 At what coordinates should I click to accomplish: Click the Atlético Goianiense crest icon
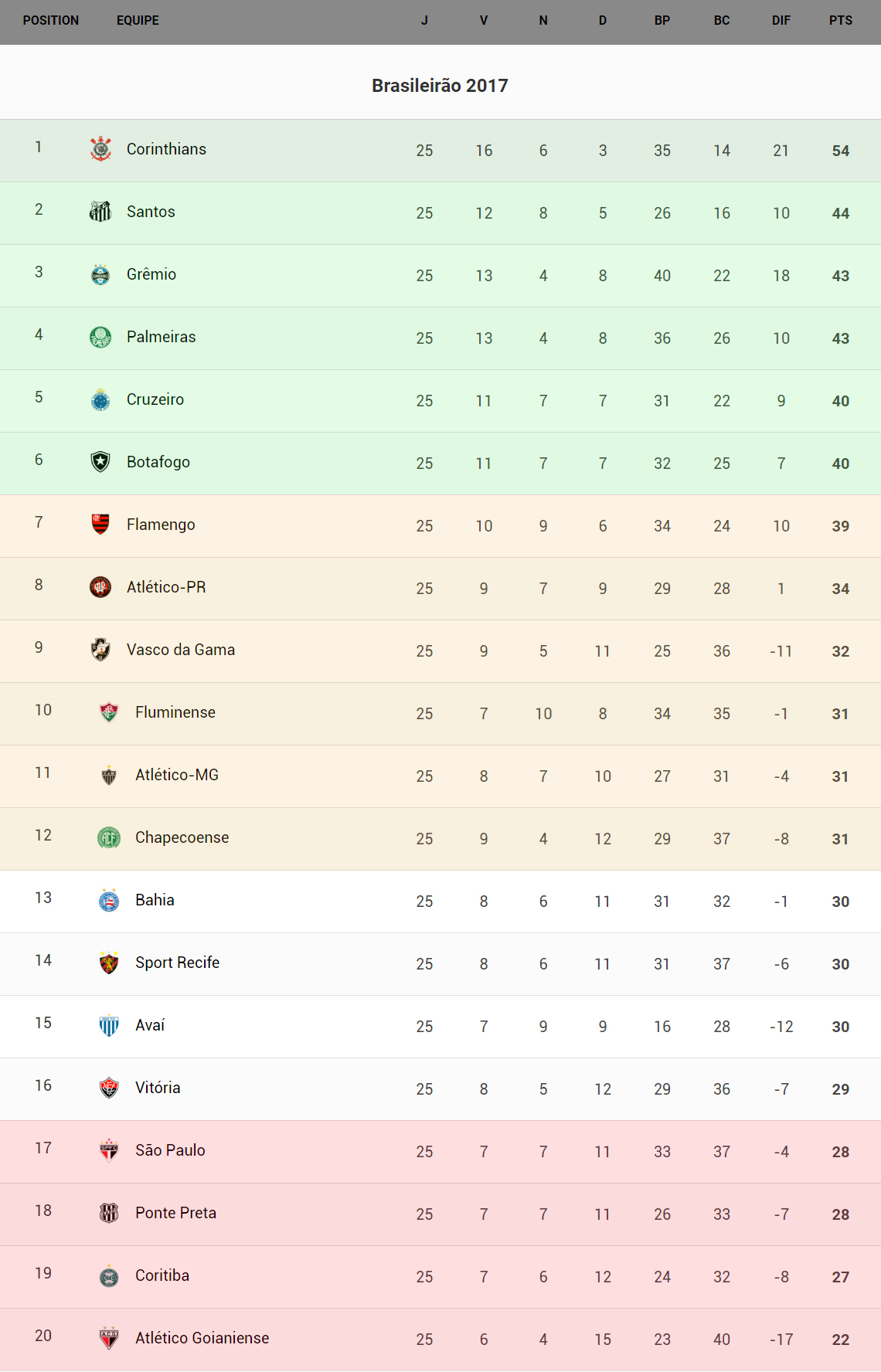tap(109, 1338)
